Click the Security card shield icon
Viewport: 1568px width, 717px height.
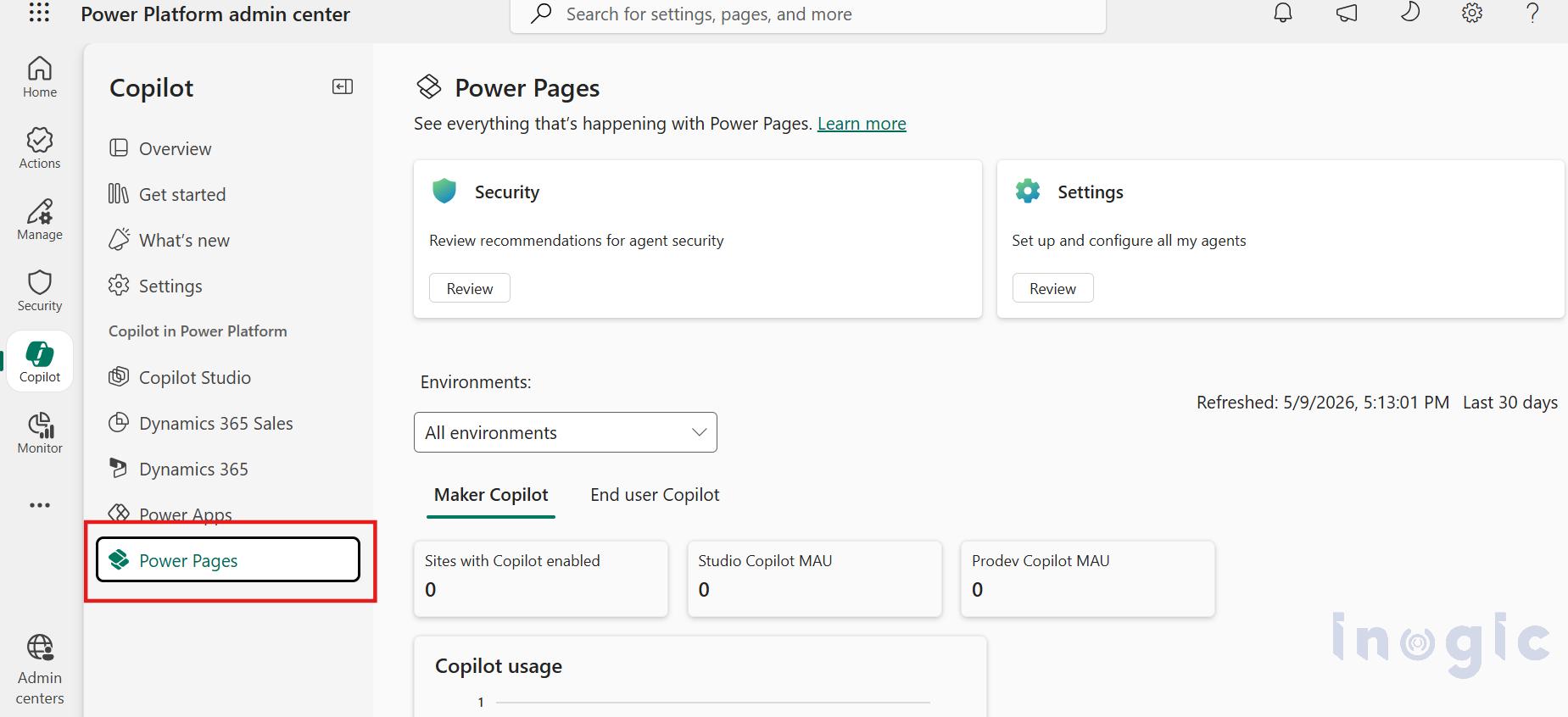coord(444,192)
